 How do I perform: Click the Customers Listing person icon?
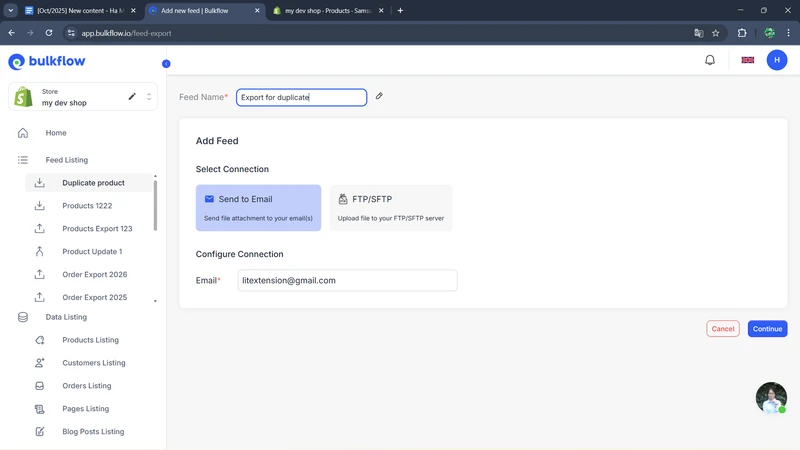pos(40,363)
